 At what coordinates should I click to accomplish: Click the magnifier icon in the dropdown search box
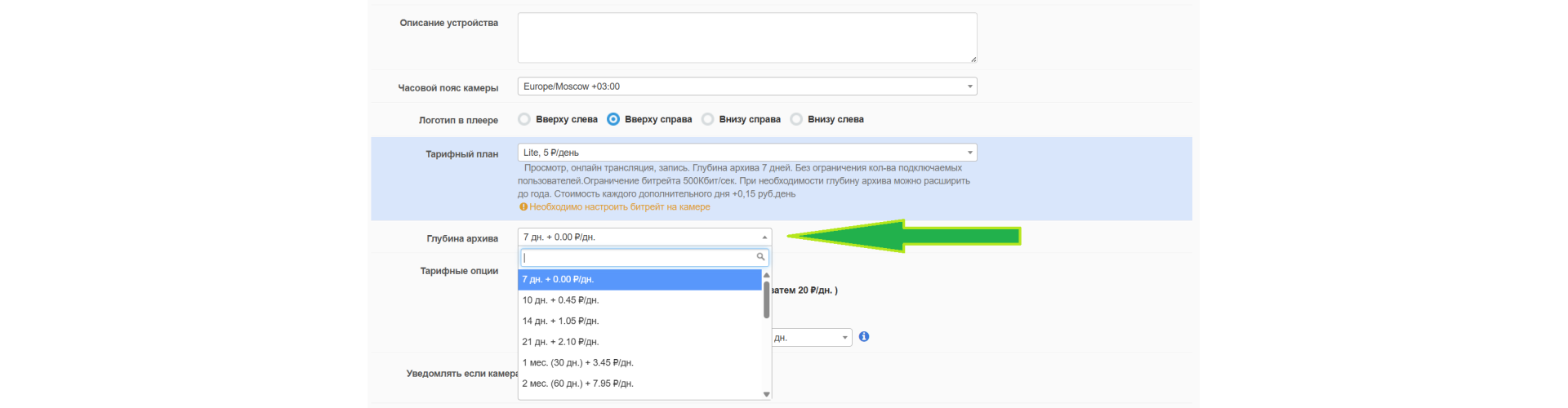tap(760, 257)
